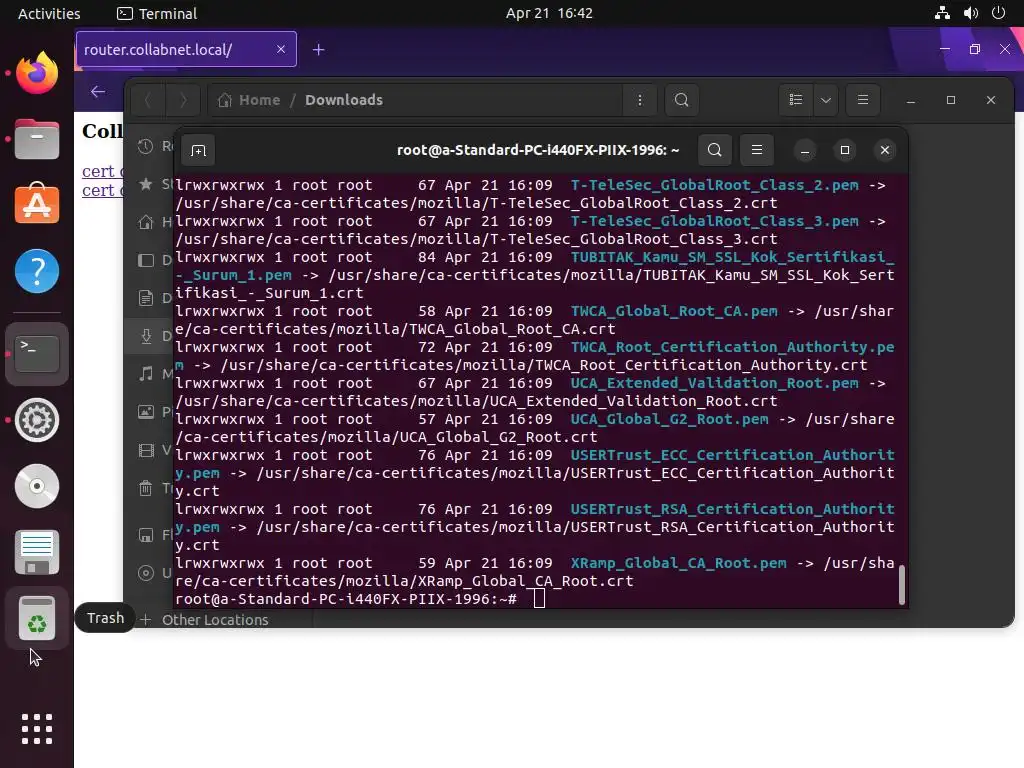Open the floppy save-style dock icon
This screenshot has height=768, width=1024.
pyautogui.click(x=37, y=552)
